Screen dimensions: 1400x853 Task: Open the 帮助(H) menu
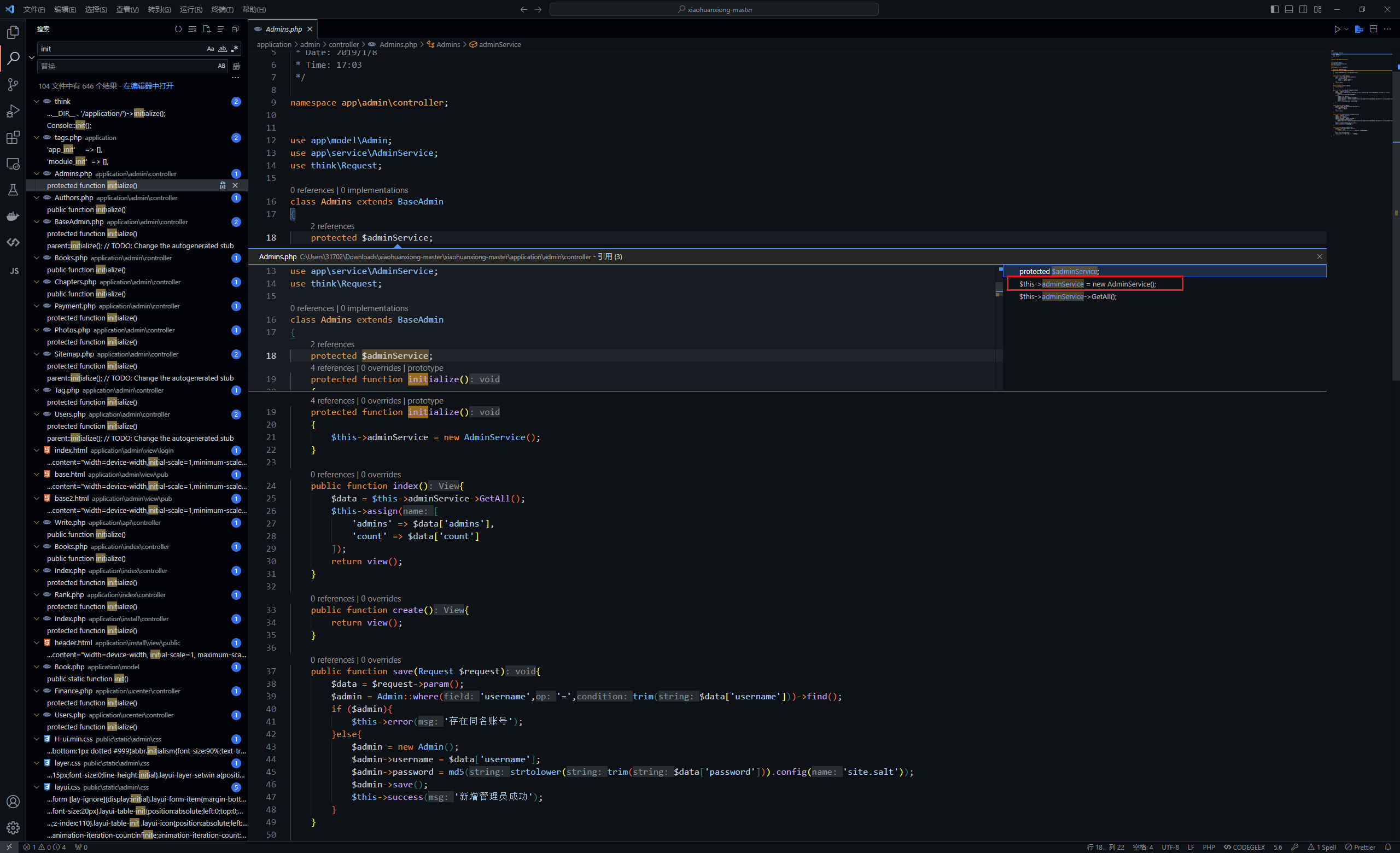[254, 9]
